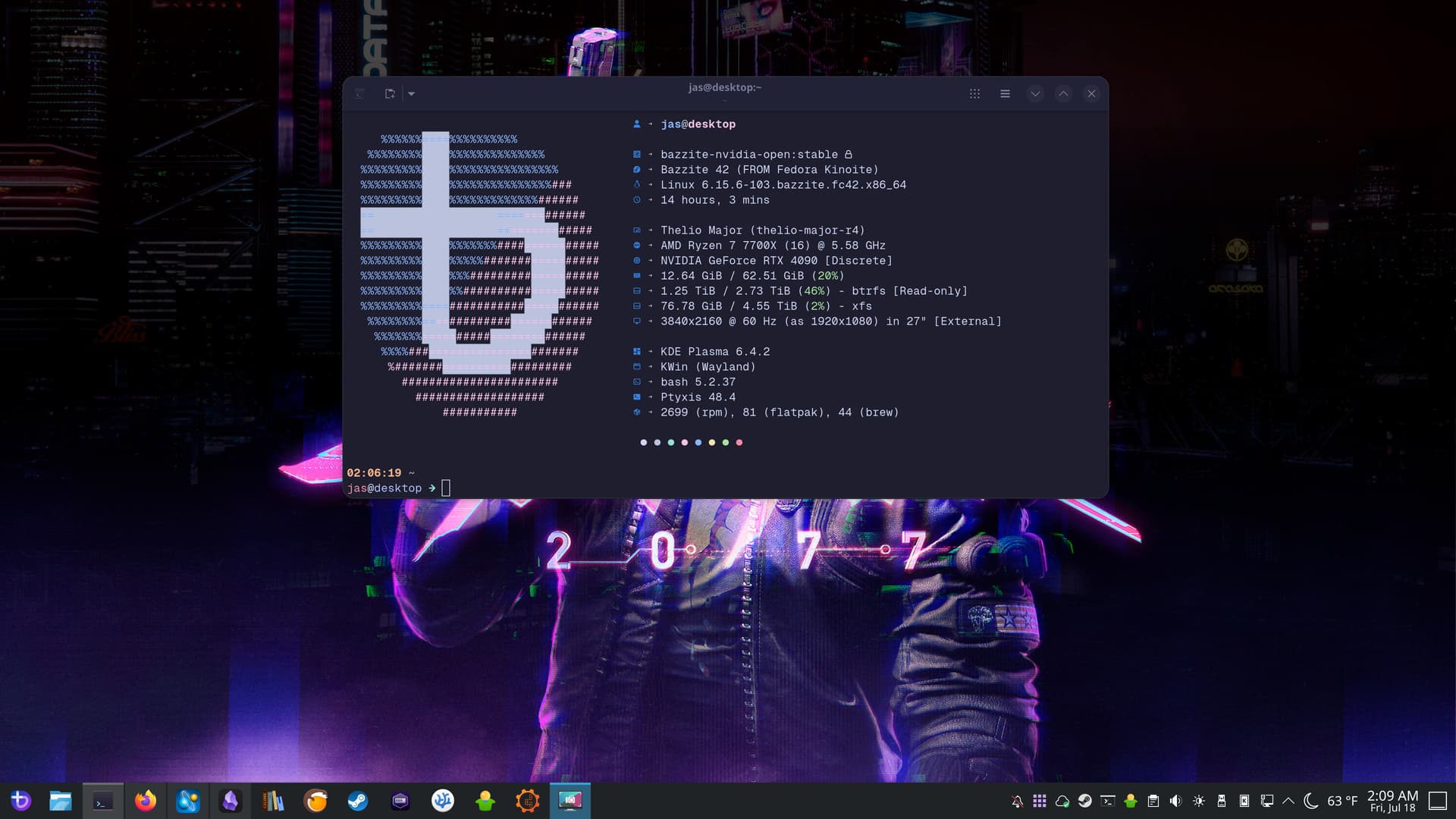Screen dimensions: 1456x819
Task: Open weather widget showing 63 °F
Action: coord(1331,801)
